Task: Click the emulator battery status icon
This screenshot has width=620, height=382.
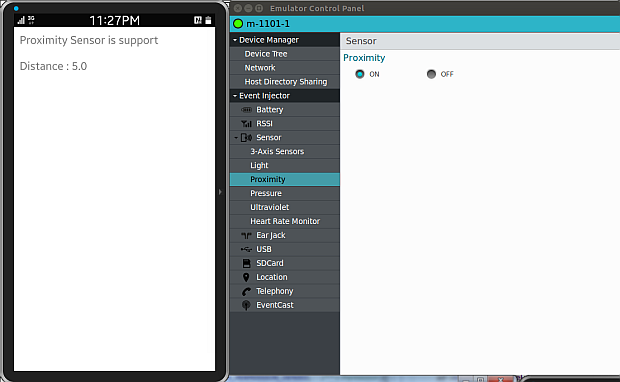Action: [208, 20]
